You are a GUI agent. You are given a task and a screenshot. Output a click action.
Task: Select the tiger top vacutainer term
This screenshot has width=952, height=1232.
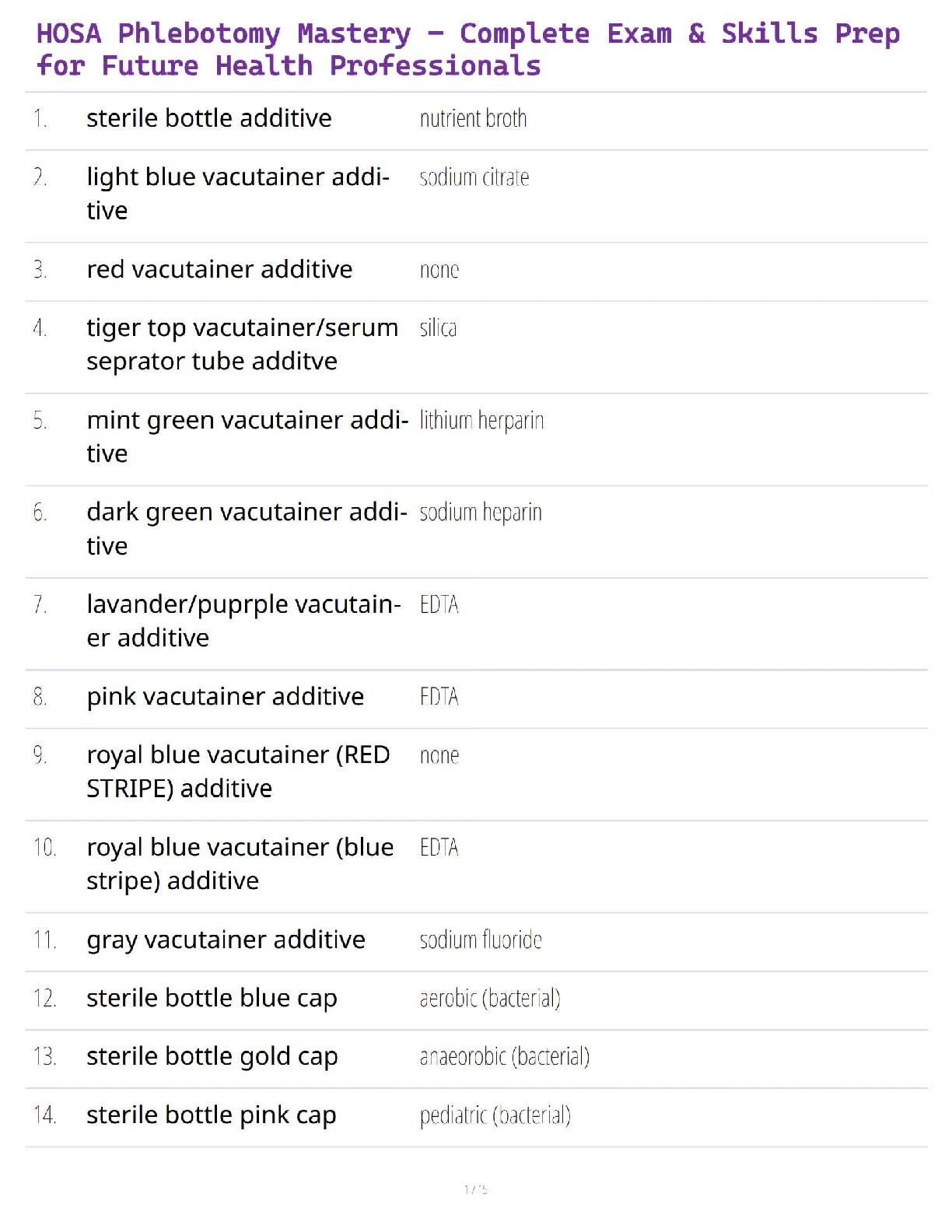click(241, 344)
